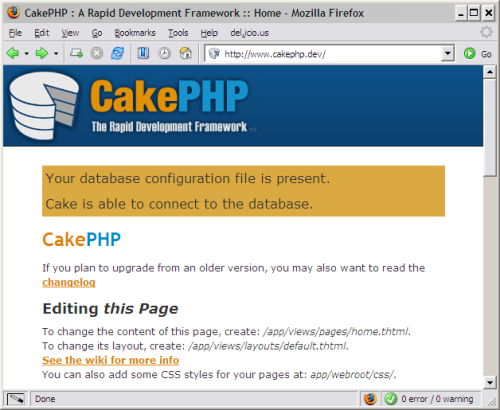Click into the URL address field
The width and height of the screenshot is (500, 410).
330,54
